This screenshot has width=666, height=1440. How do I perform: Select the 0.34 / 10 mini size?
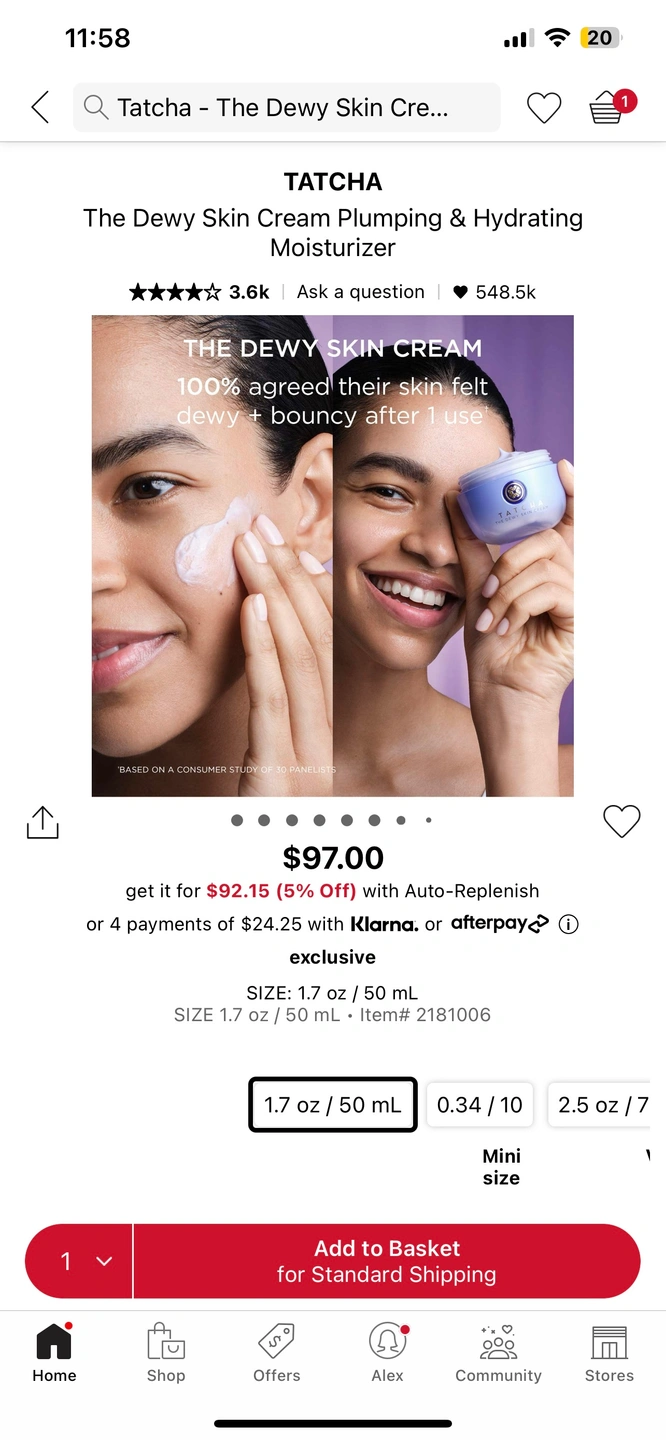point(480,1105)
